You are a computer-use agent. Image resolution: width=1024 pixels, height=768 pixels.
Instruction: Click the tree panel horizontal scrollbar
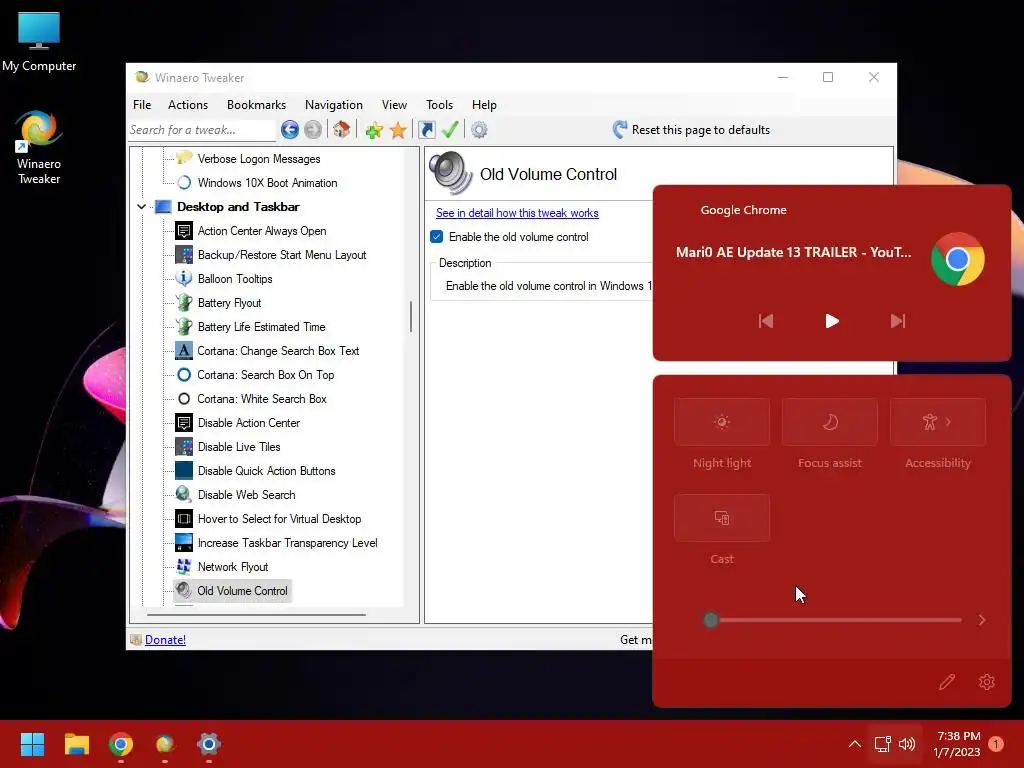256,615
